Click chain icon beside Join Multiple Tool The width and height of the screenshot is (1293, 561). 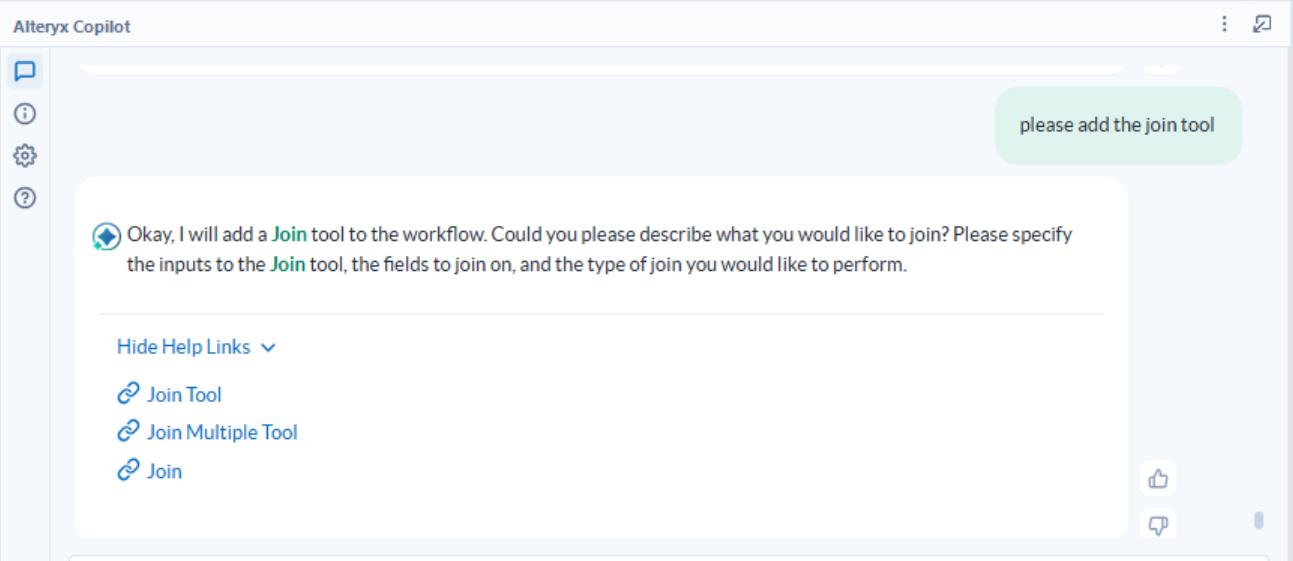coord(128,432)
